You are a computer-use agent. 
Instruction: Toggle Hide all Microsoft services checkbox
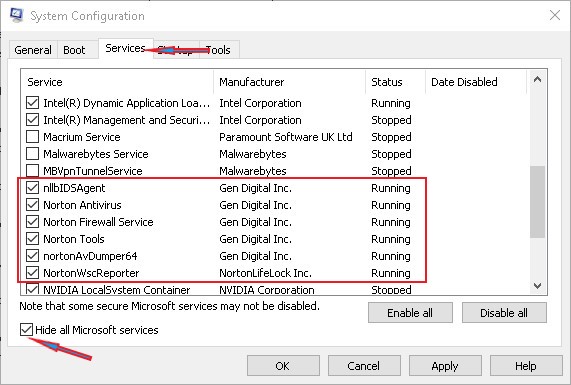[26, 330]
